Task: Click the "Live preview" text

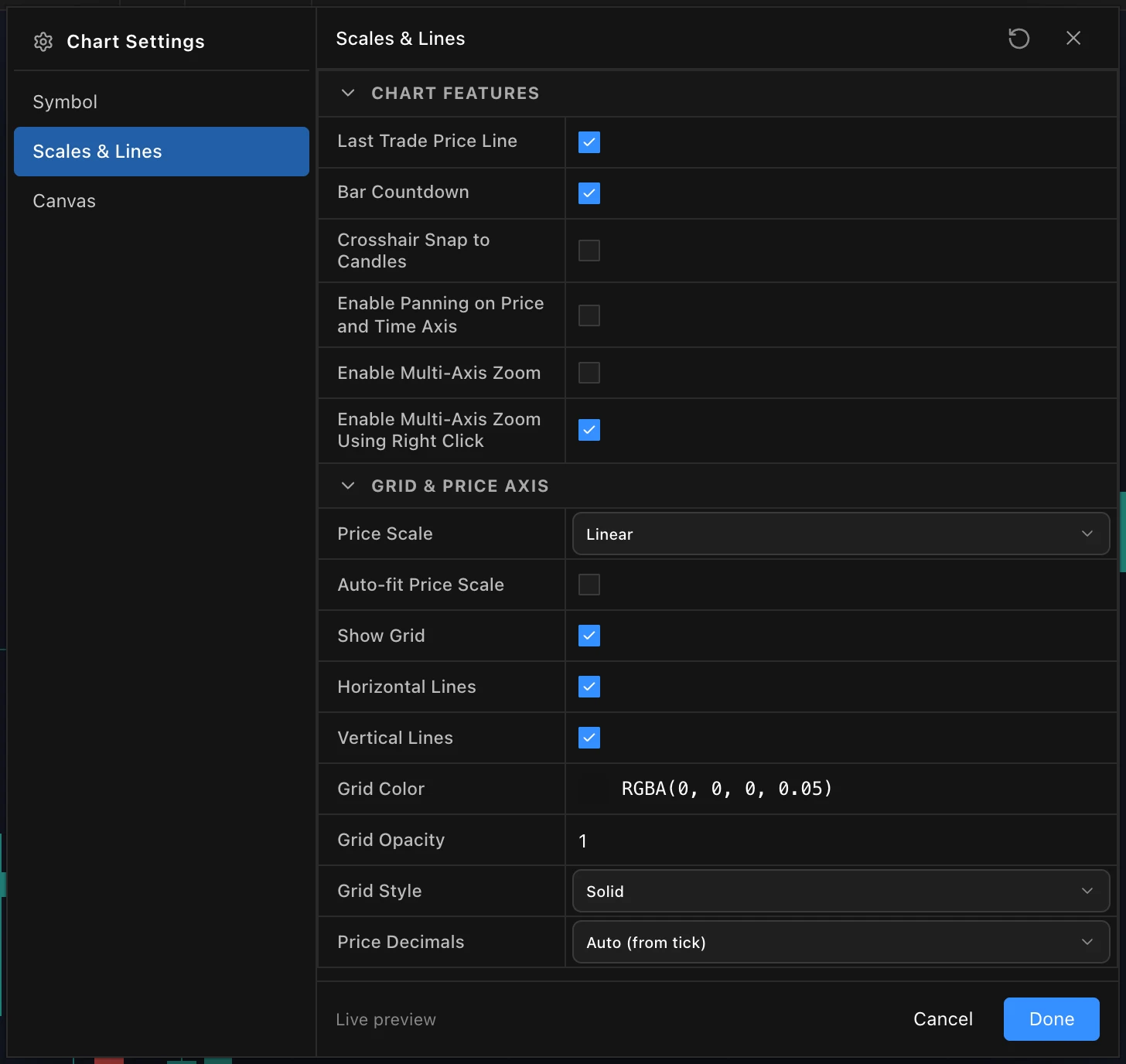Action: pyautogui.click(x=386, y=1020)
